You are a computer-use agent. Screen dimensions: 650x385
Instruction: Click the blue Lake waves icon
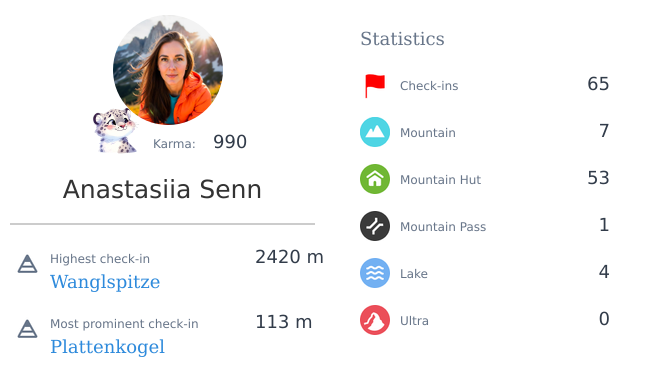click(x=375, y=273)
